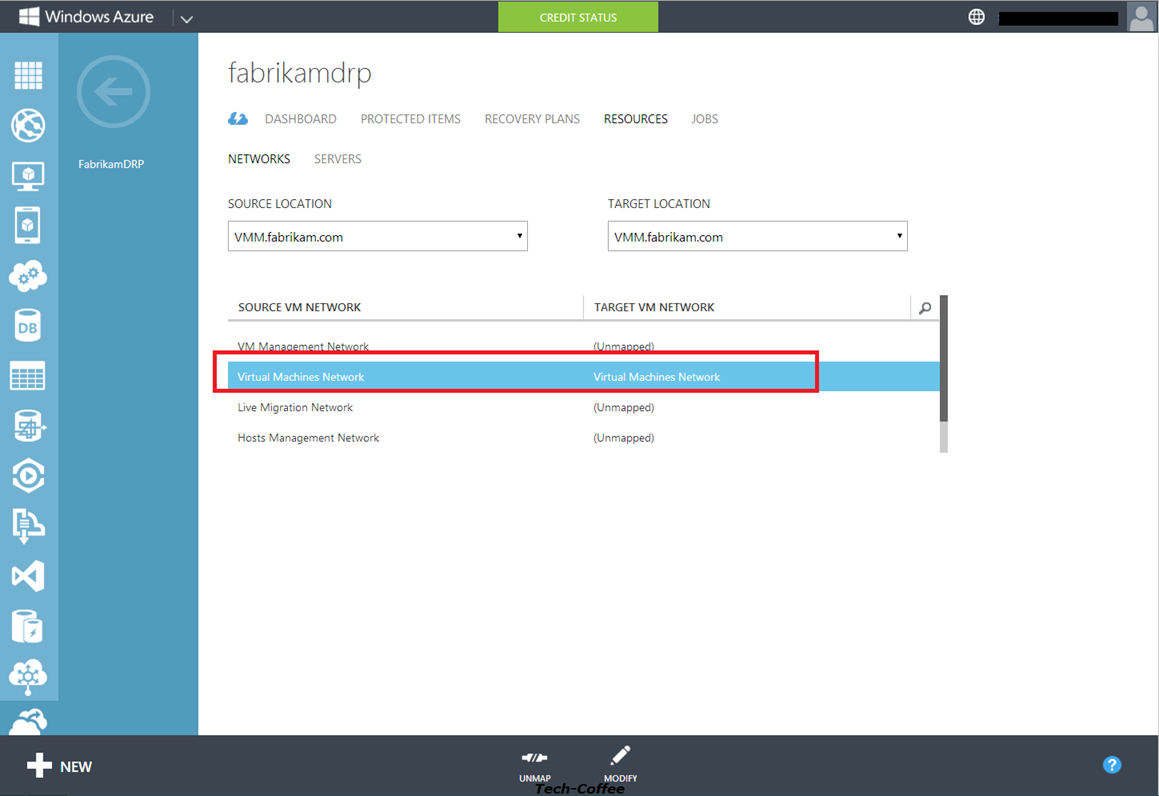Click (Unmapped) in Hosts Management Network row
Viewport: 1159px width, 796px height.
(x=624, y=438)
